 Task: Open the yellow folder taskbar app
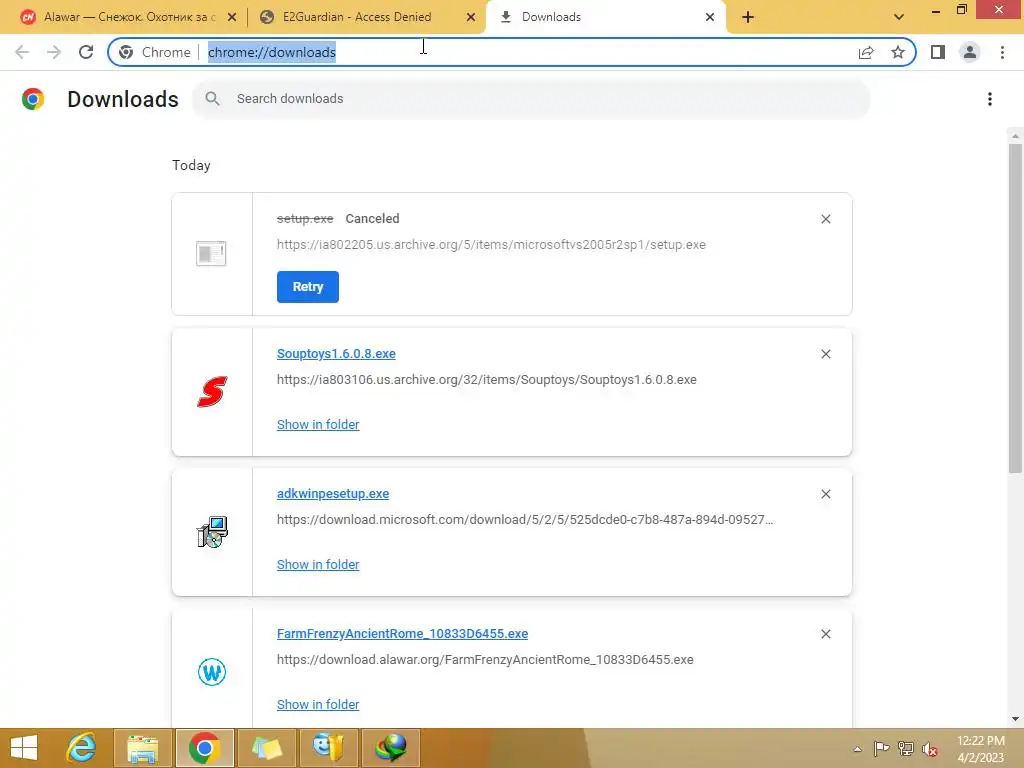click(266, 748)
